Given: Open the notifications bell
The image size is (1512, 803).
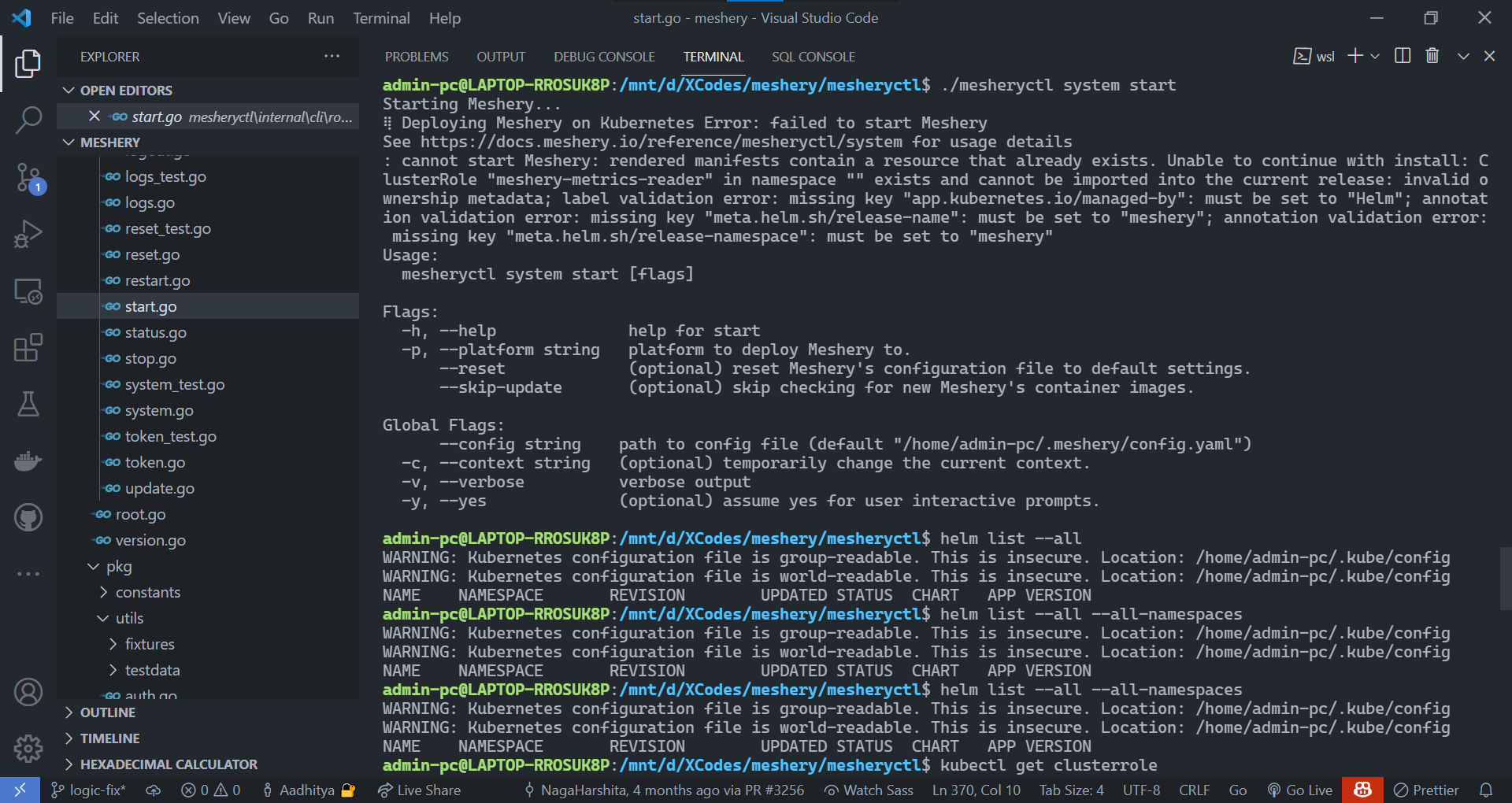Looking at the screenshot, I should point(1487,790).
